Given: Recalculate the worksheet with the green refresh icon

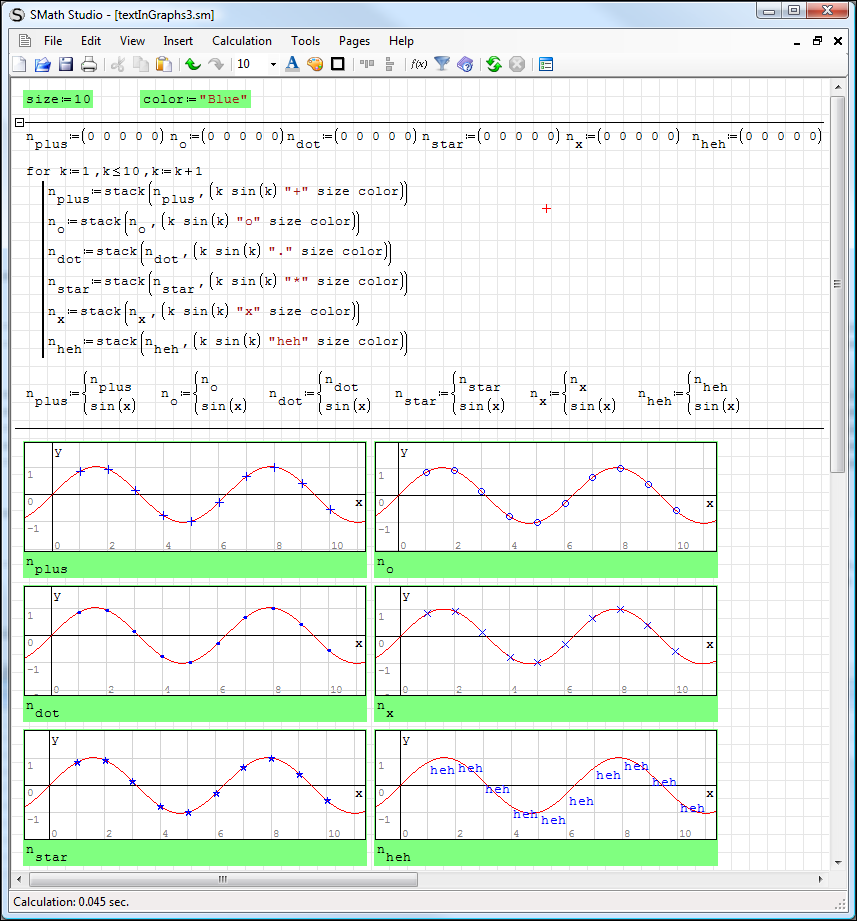Looking at the screenshot, I should tap(494, 65).
